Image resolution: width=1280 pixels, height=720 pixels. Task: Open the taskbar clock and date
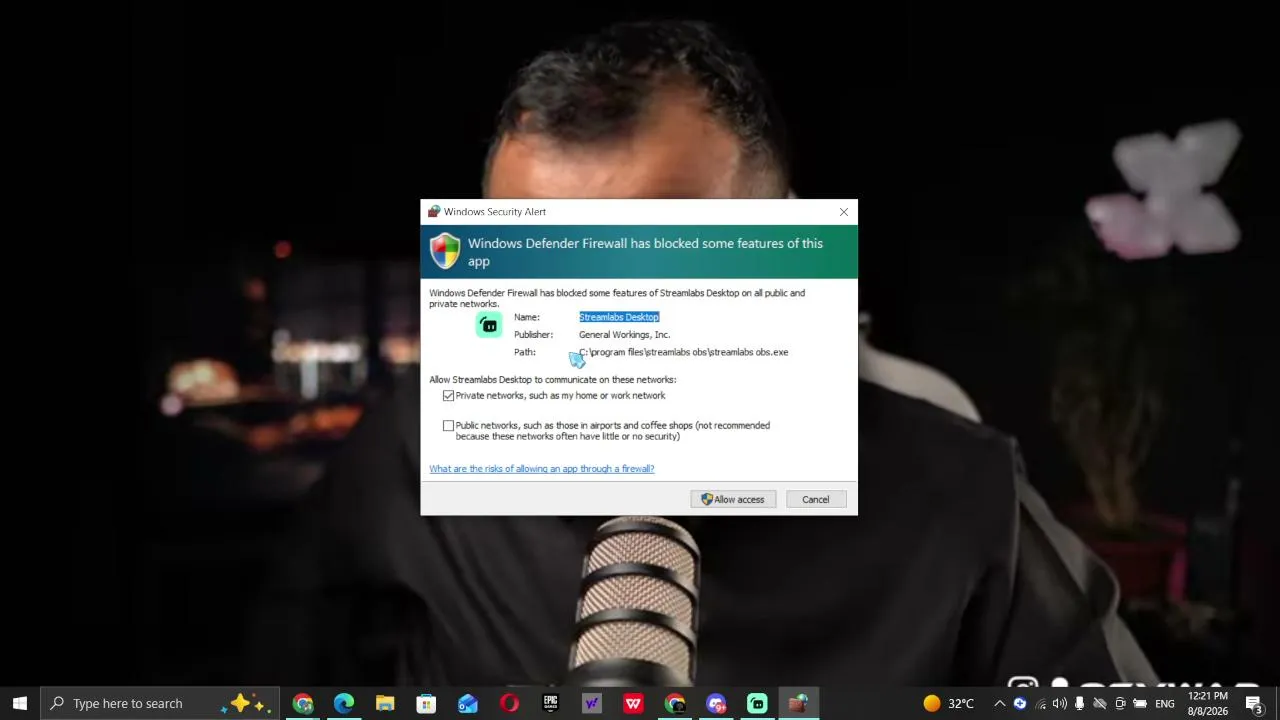click(1208, 703)
